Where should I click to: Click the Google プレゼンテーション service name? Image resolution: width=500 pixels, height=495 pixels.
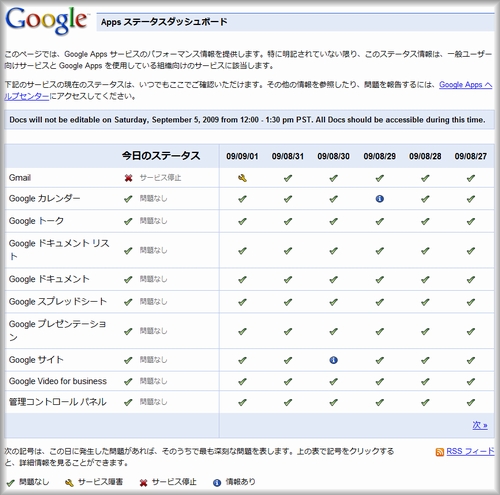[57, 331]
